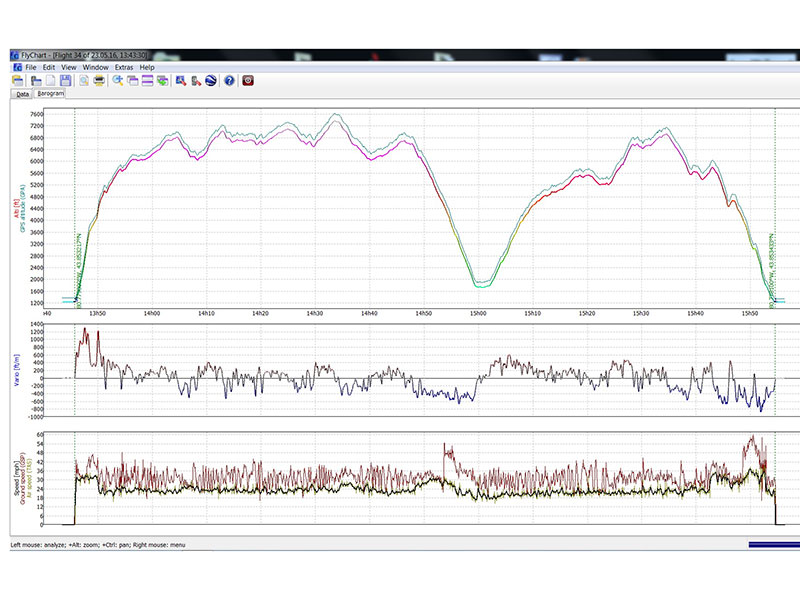Image resolution: width=800 pixels, height=600 pixels.
Task: Select the Barogram tab
Action: pyautogui.click(x=50, y=94)
